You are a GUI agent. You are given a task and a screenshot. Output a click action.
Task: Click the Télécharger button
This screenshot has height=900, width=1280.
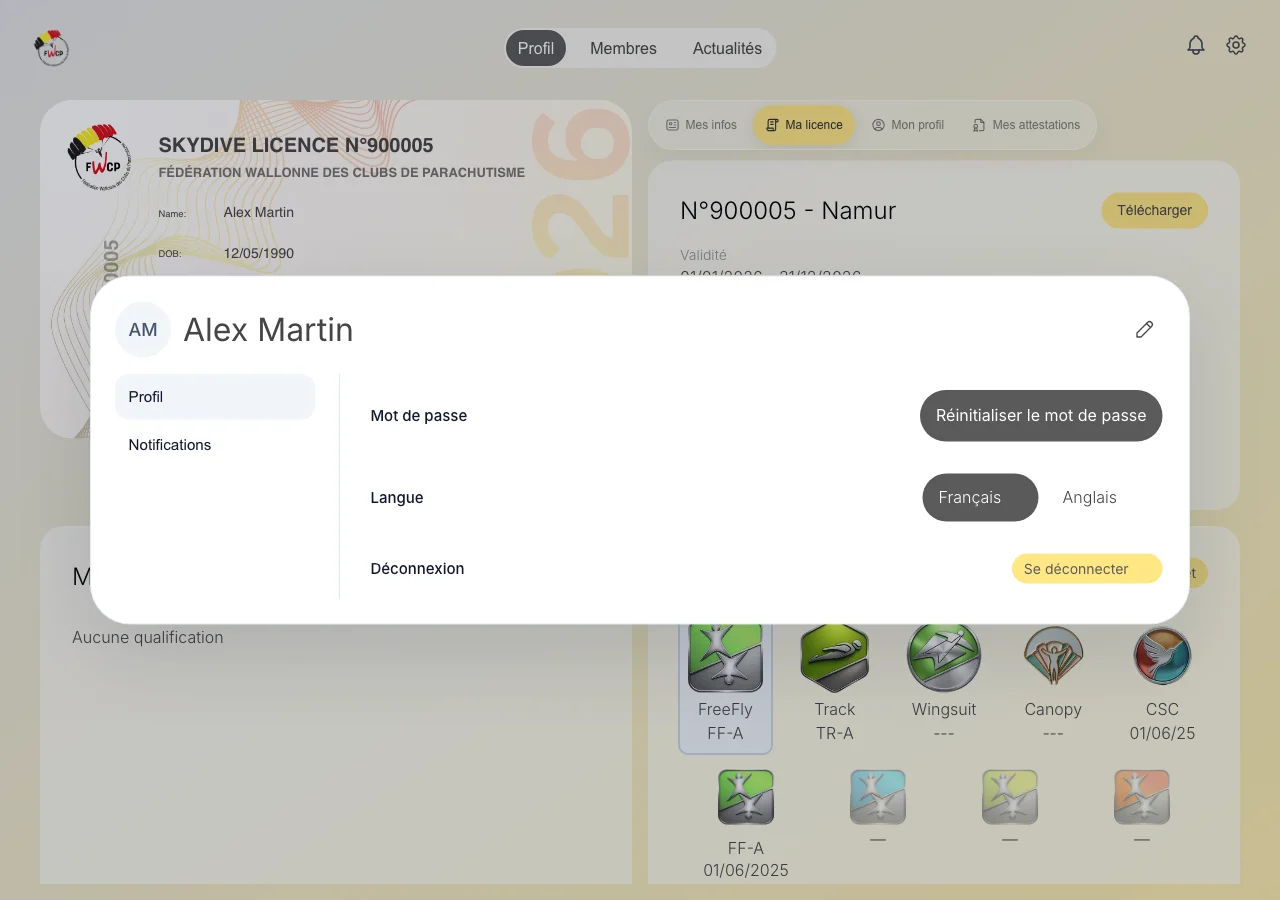tap(1155, 210)
